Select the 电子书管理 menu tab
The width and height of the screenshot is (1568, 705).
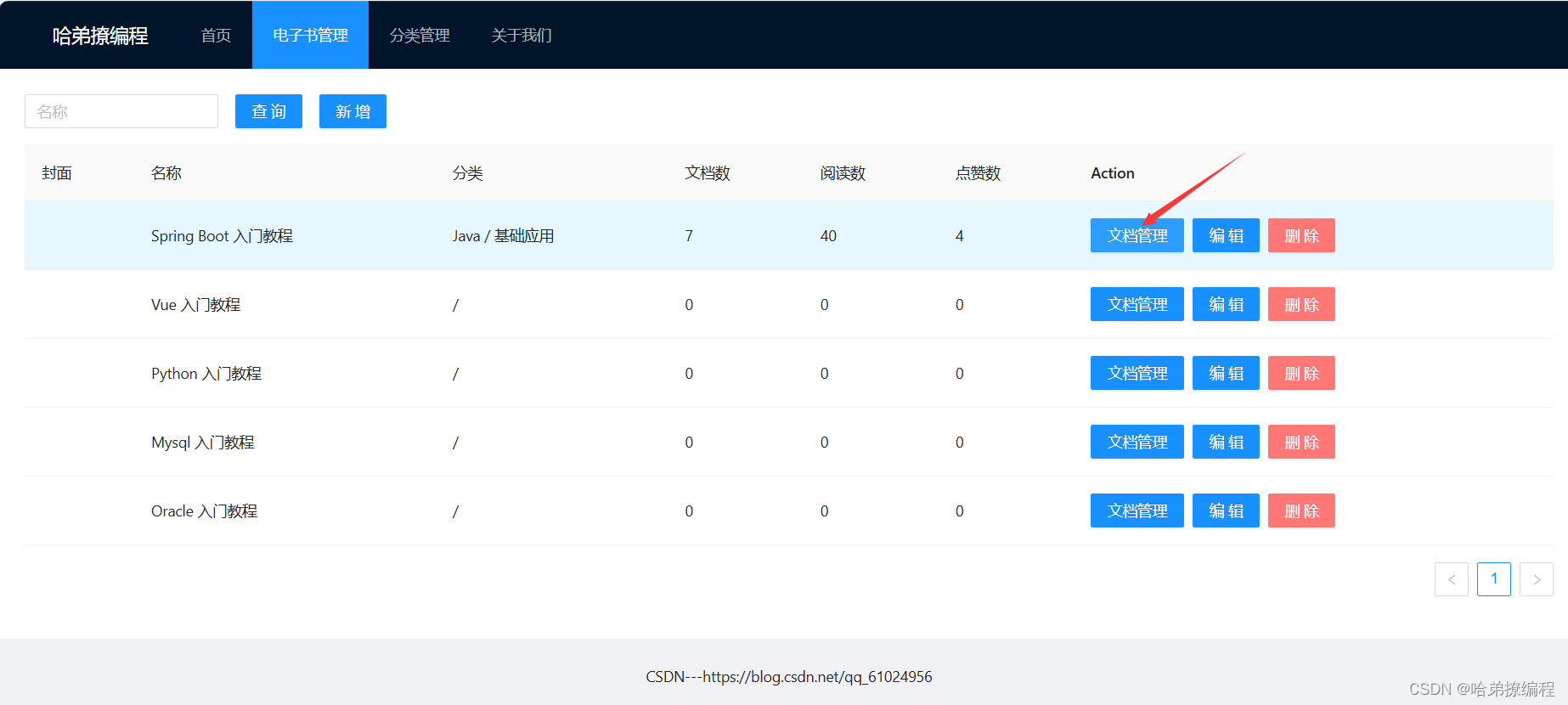pyautogui.click(x=310, y=35)
